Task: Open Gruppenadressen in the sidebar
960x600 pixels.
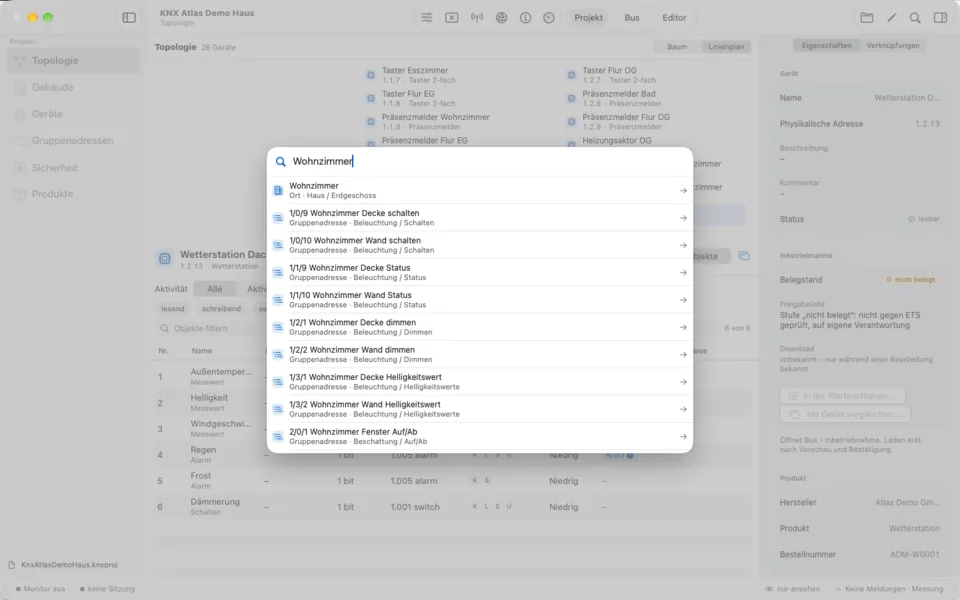Action: pos(73,141)
